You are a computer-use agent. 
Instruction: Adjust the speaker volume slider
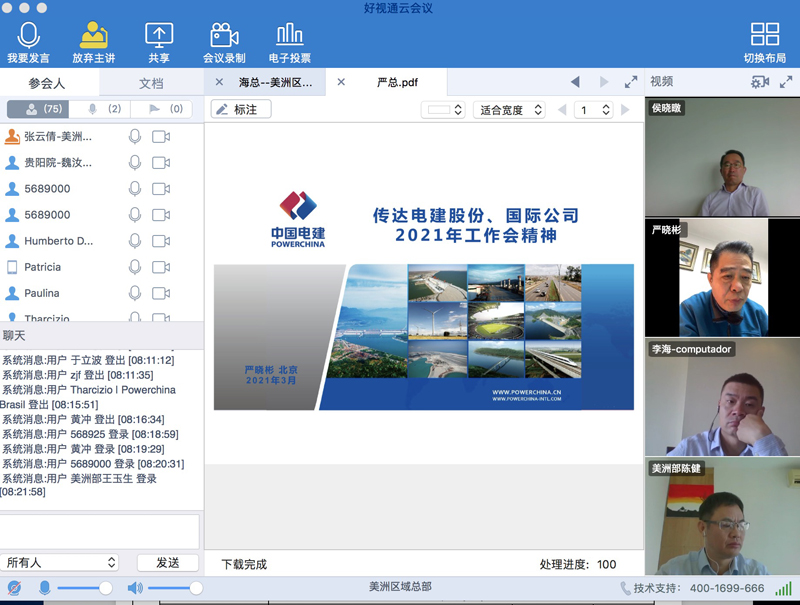196,588
